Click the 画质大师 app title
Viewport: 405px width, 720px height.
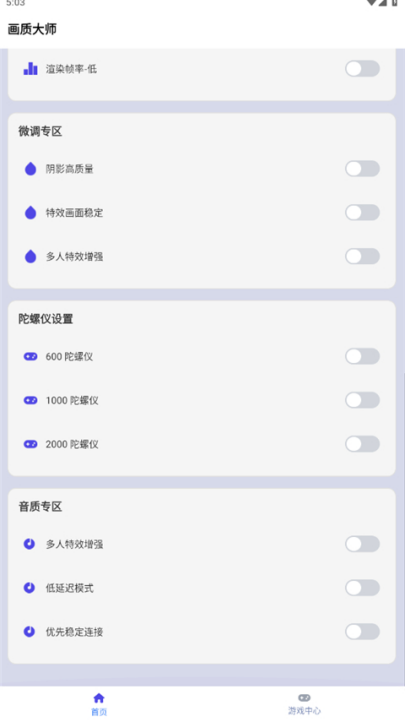coord(32,29)
